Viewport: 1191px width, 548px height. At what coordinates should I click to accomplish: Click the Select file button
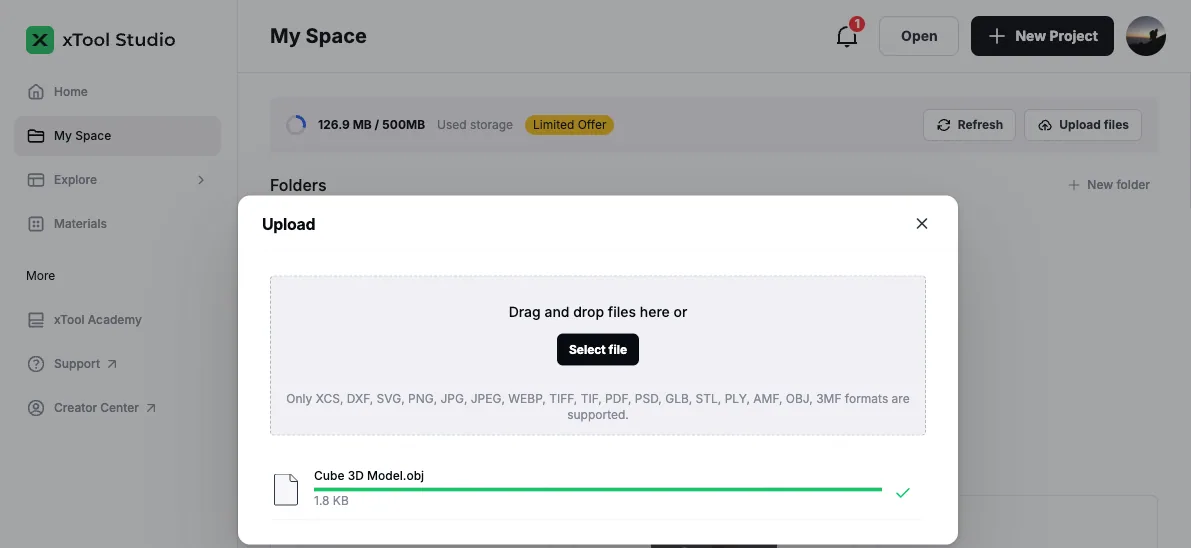pos(598,350)
